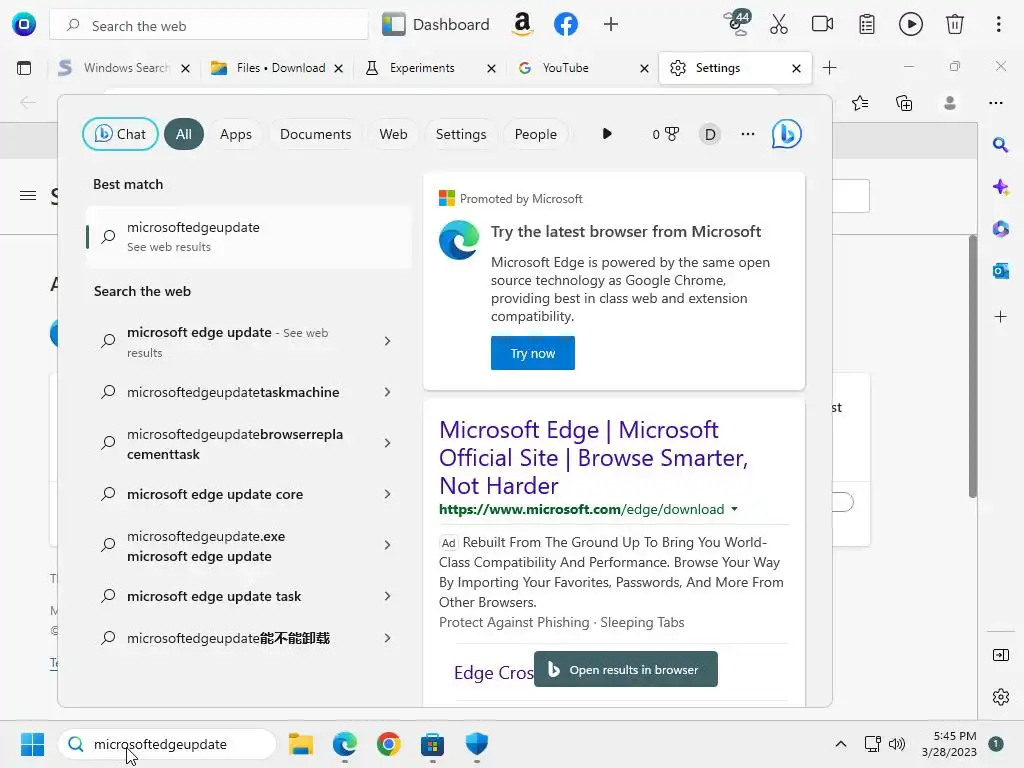
Task: Open the vertical three-dot menu in top bar
Action: point(999,24)
